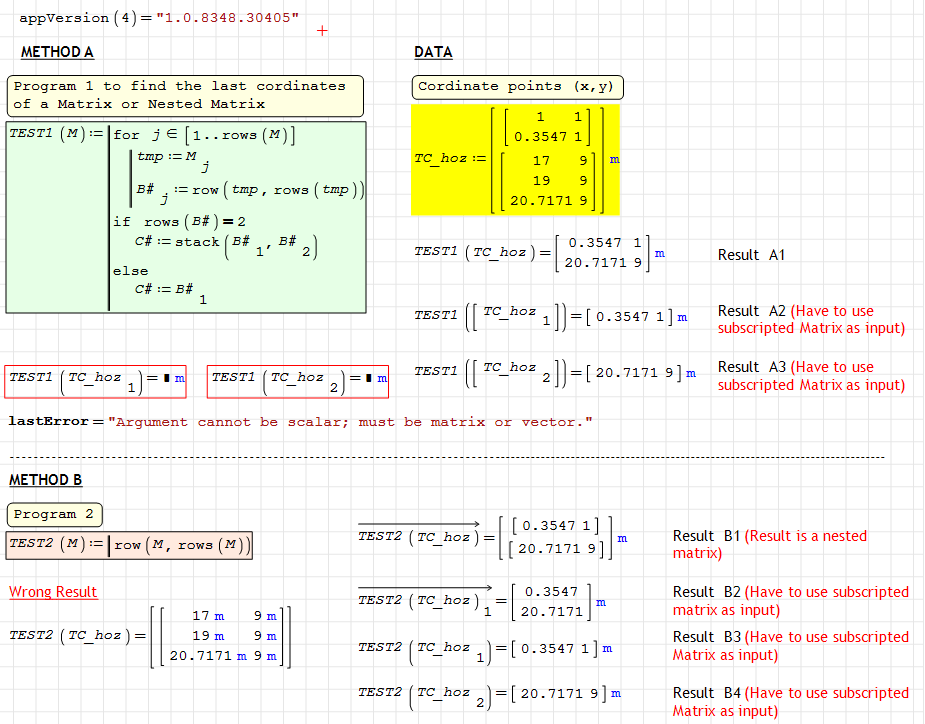Click the METHOD B heading
The image size is (925, 724).
point(46,480)
